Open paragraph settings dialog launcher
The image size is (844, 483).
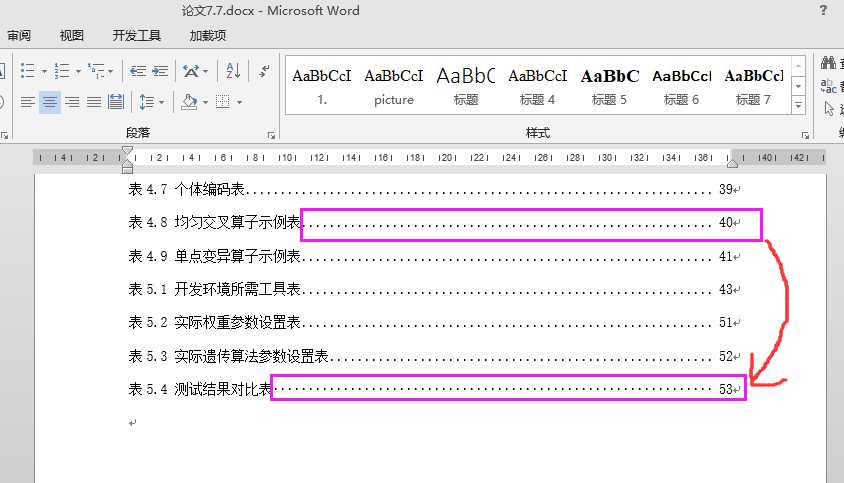pyautogui.click(x=271, y=135)
